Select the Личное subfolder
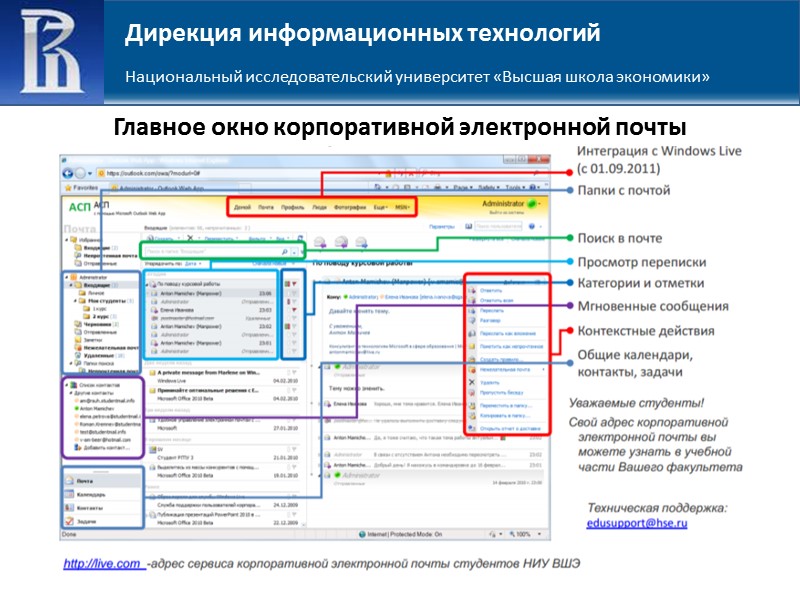800x600 pixels. click(x=92, y=293)
